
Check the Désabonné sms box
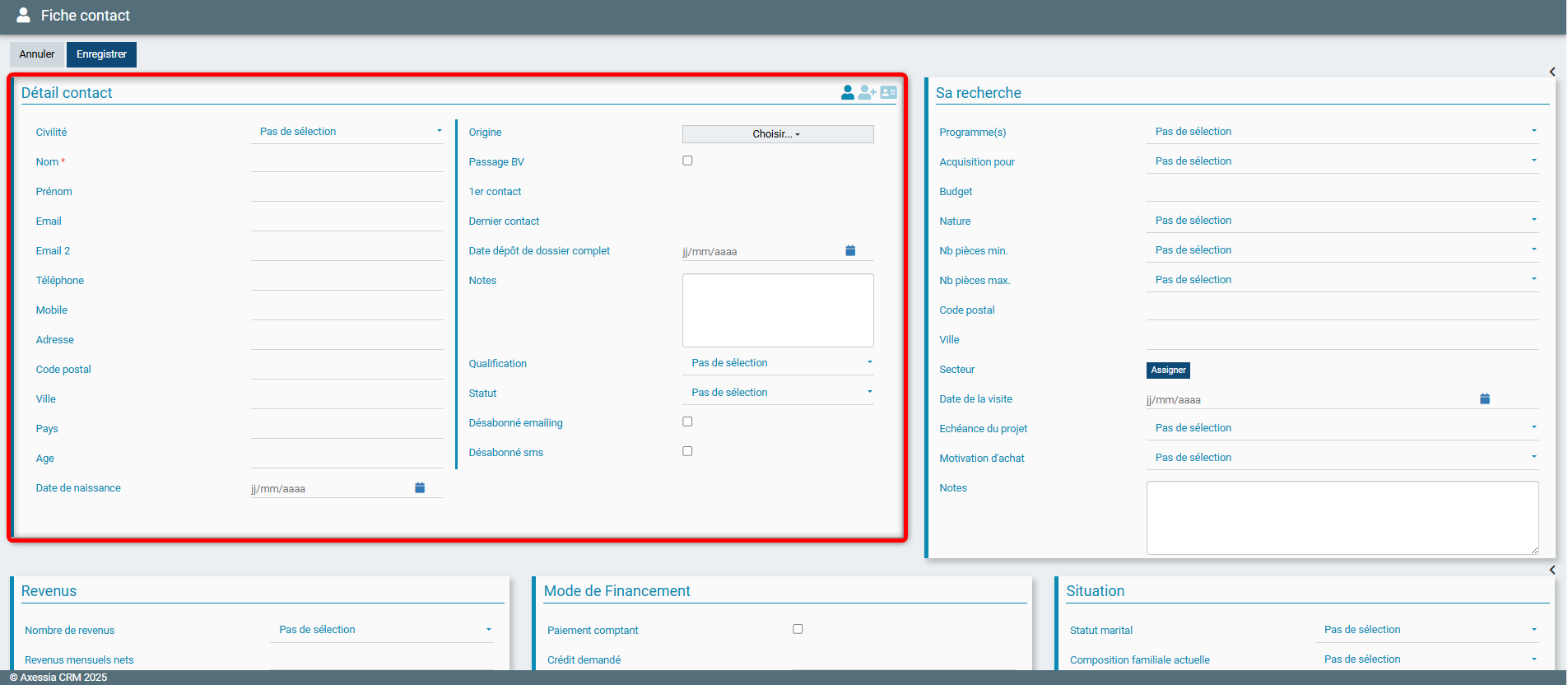pyautogui.click(x=687, y=452)
